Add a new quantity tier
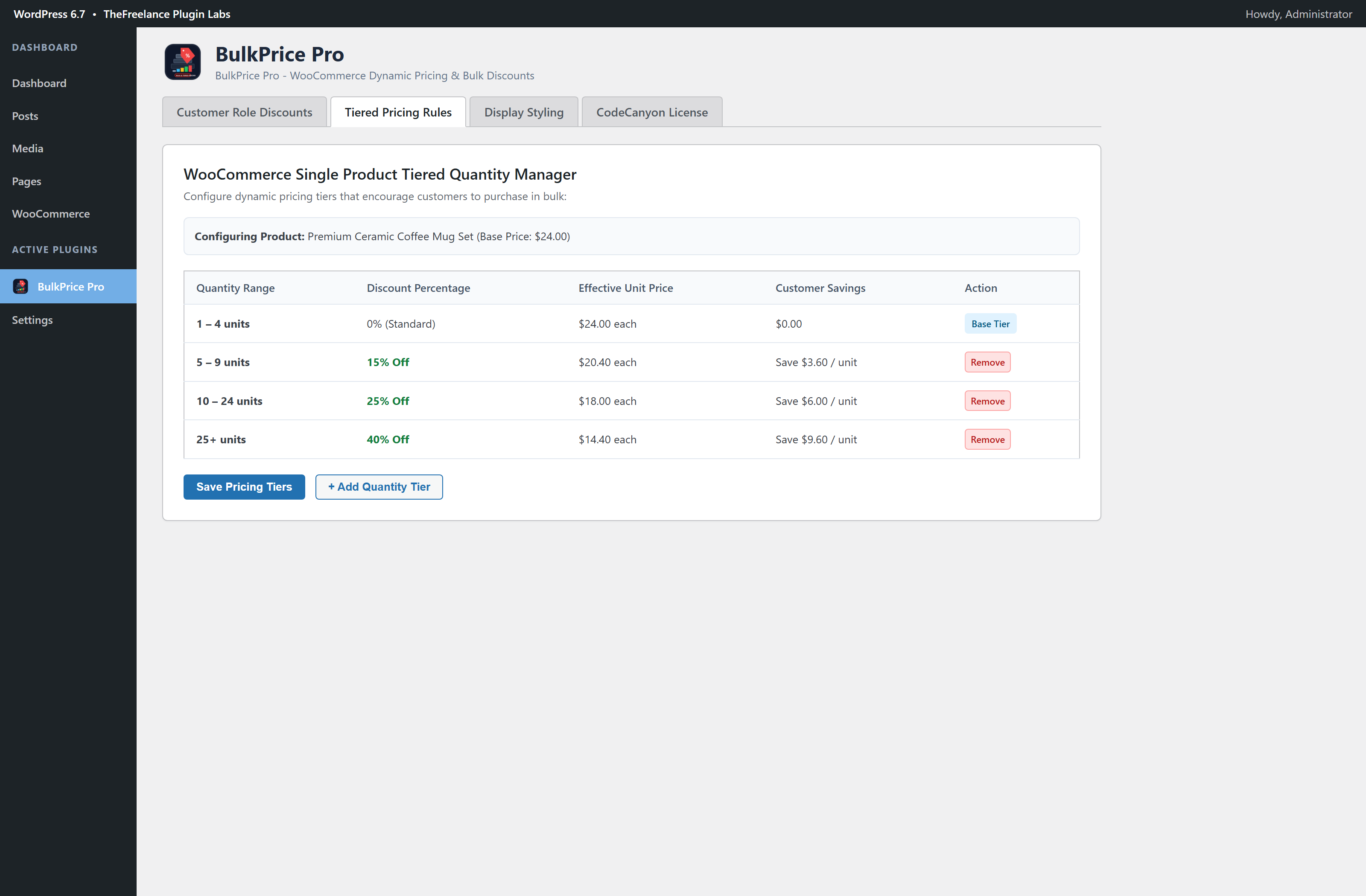 (x=379, y=487)
